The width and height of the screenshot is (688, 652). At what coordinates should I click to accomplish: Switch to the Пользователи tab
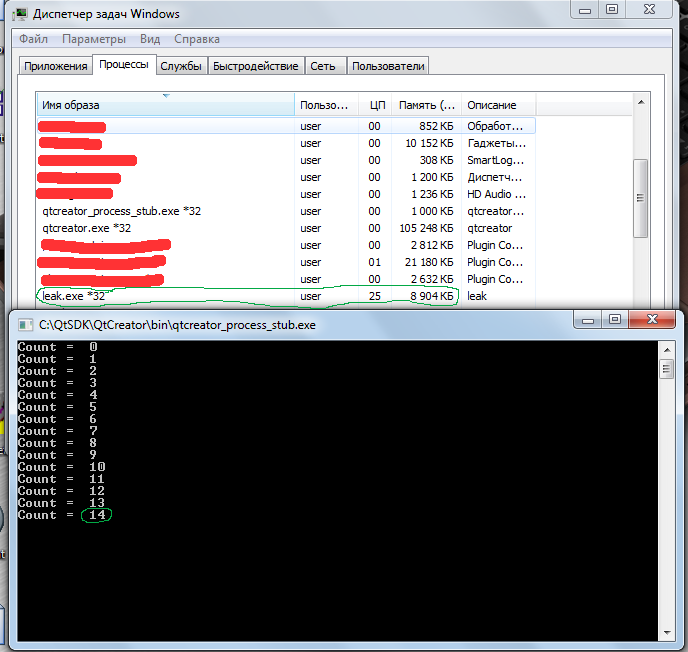point(388,66)
